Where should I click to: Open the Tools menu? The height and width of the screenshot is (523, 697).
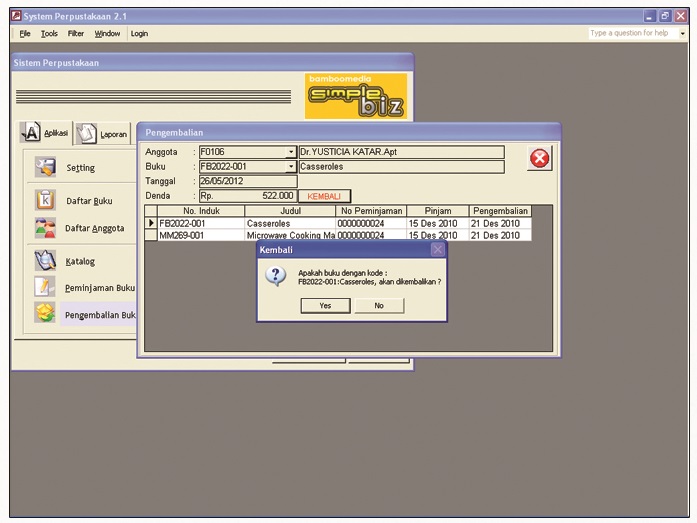[x=49, y=33]
